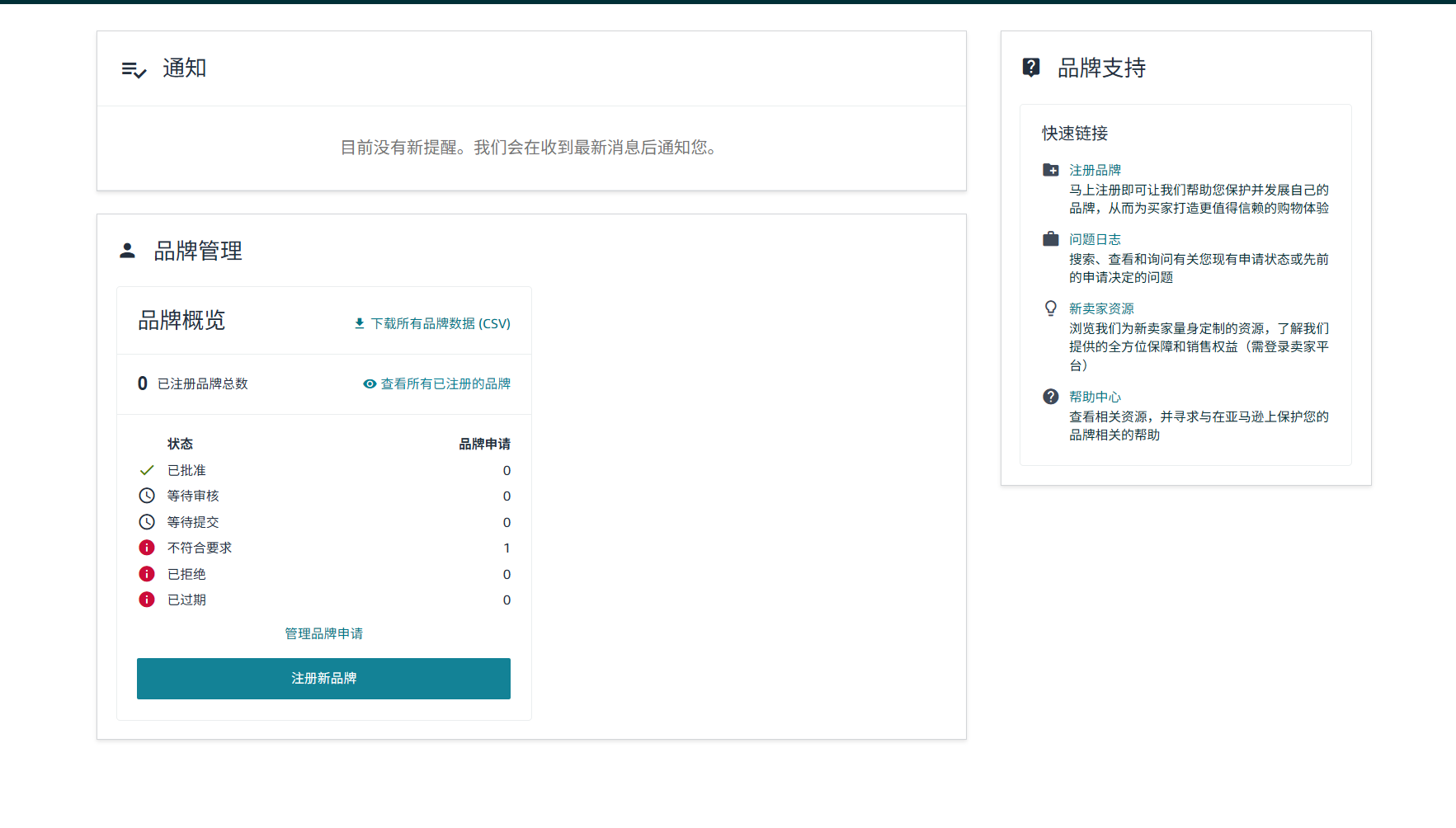The image size is (1456, 828).
Task: Click the lightbulb icon beside 新卖家资源
Action: (x=1051, y=308)
